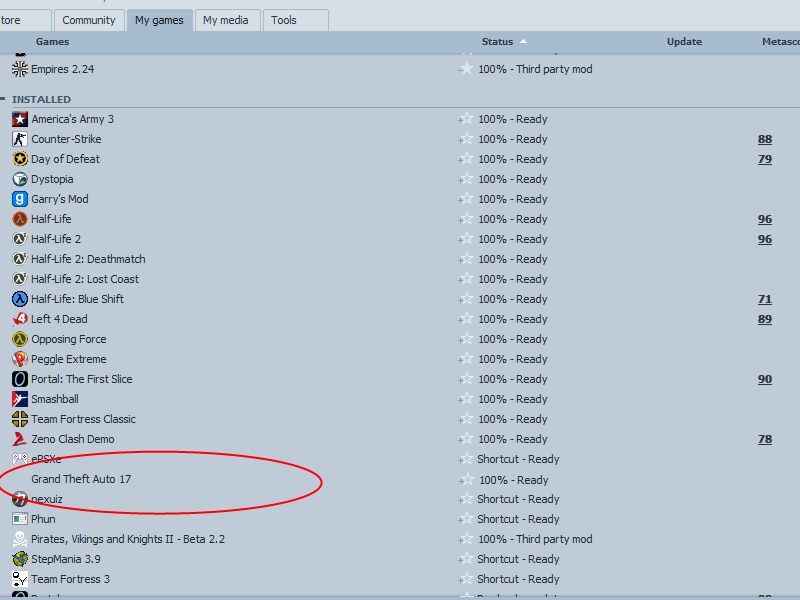Click the Empires 2.24 game icon
800x600 pixels.
20,69
